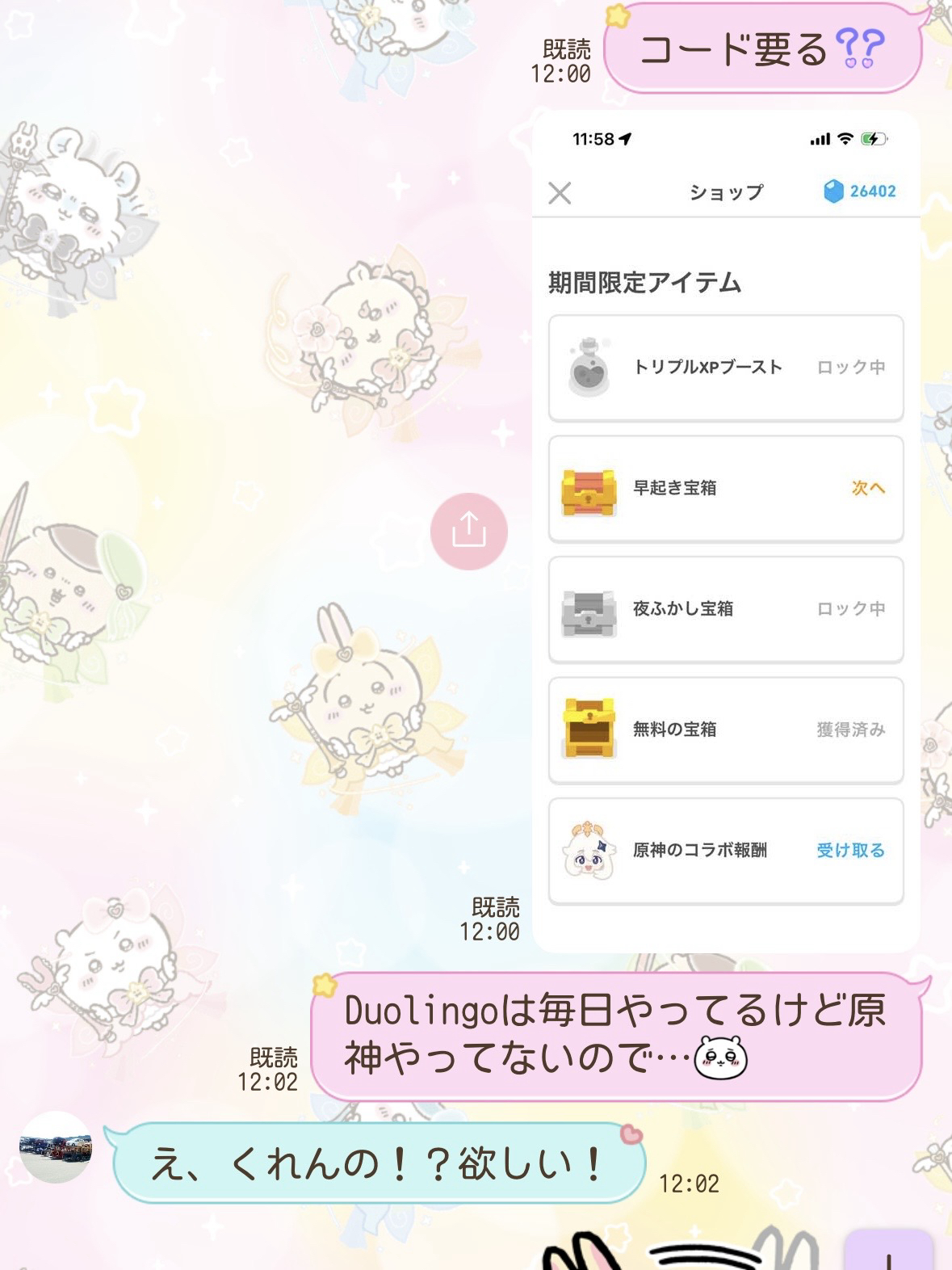Select the Duolingoは毎日 message bubble

pyautogui.click(x=617, y=1036)
